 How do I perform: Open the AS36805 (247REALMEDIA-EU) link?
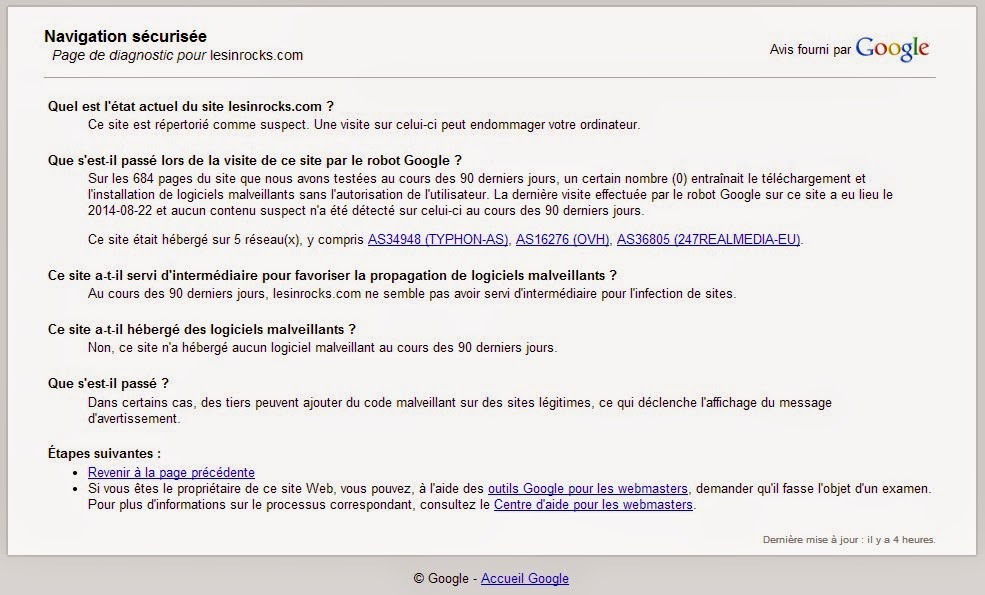(709, 239)
